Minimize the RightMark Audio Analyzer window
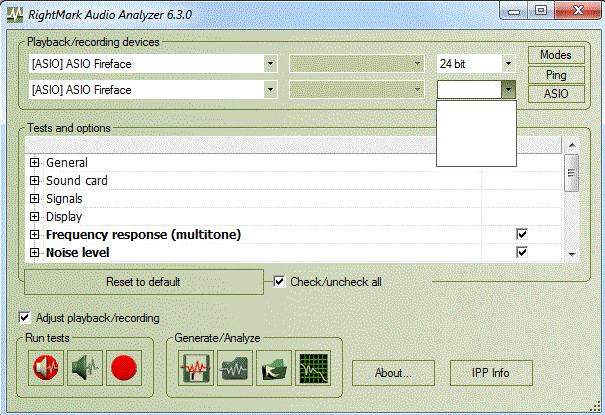The height and width of the screenshot is (415, 605). (514, 11)
